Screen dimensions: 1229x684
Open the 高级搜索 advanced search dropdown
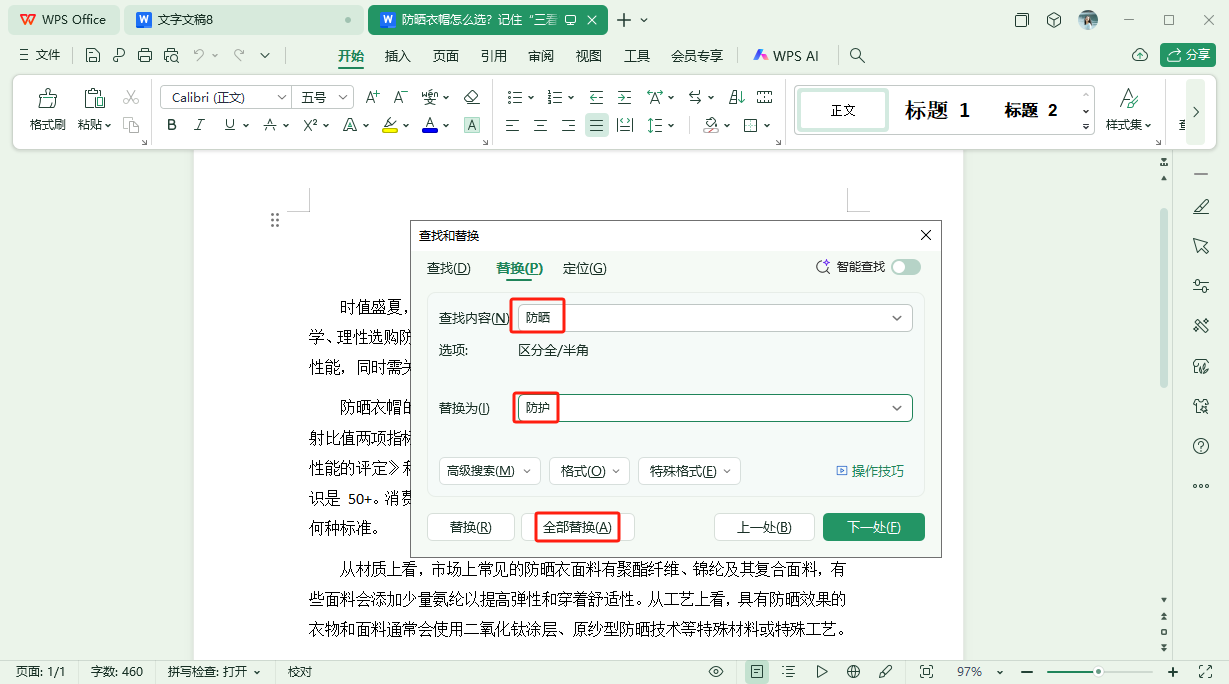[489, 470]
